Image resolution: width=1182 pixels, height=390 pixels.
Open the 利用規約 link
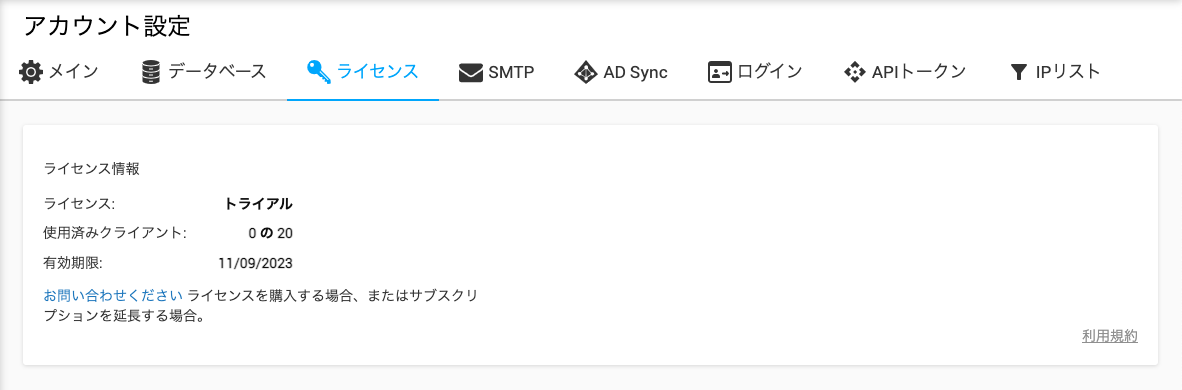coord(1110,336)
